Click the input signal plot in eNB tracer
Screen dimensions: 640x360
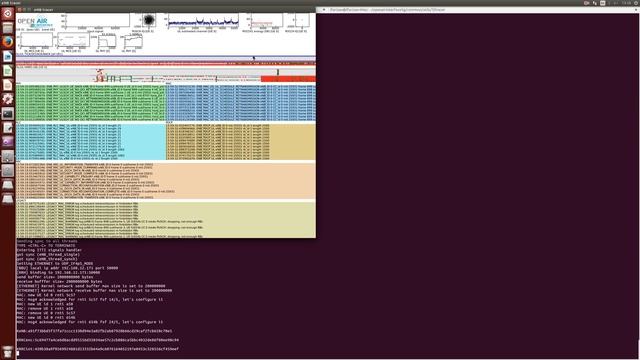point(98,20)
